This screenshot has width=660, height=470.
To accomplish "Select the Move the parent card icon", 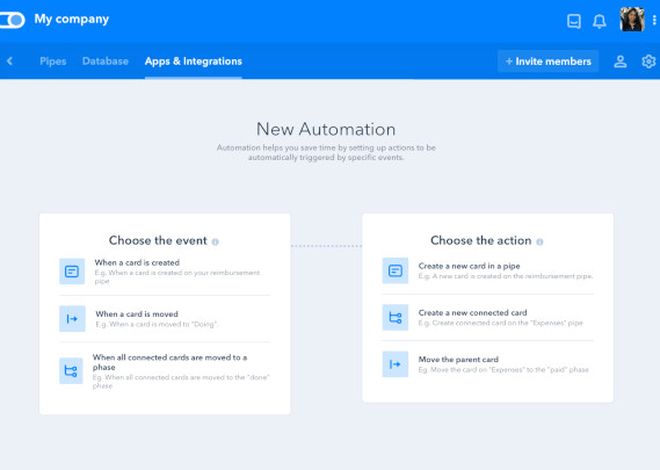I will (x=395, y=364).
